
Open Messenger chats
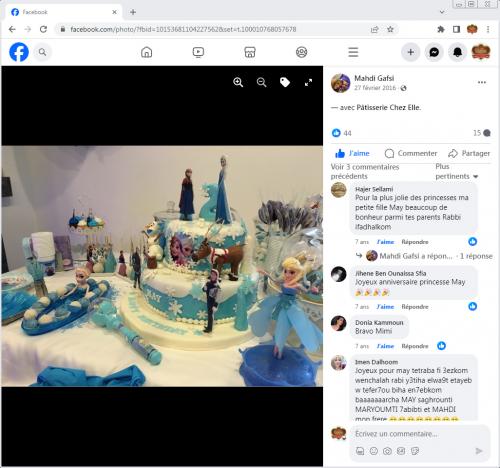point(434,52)
